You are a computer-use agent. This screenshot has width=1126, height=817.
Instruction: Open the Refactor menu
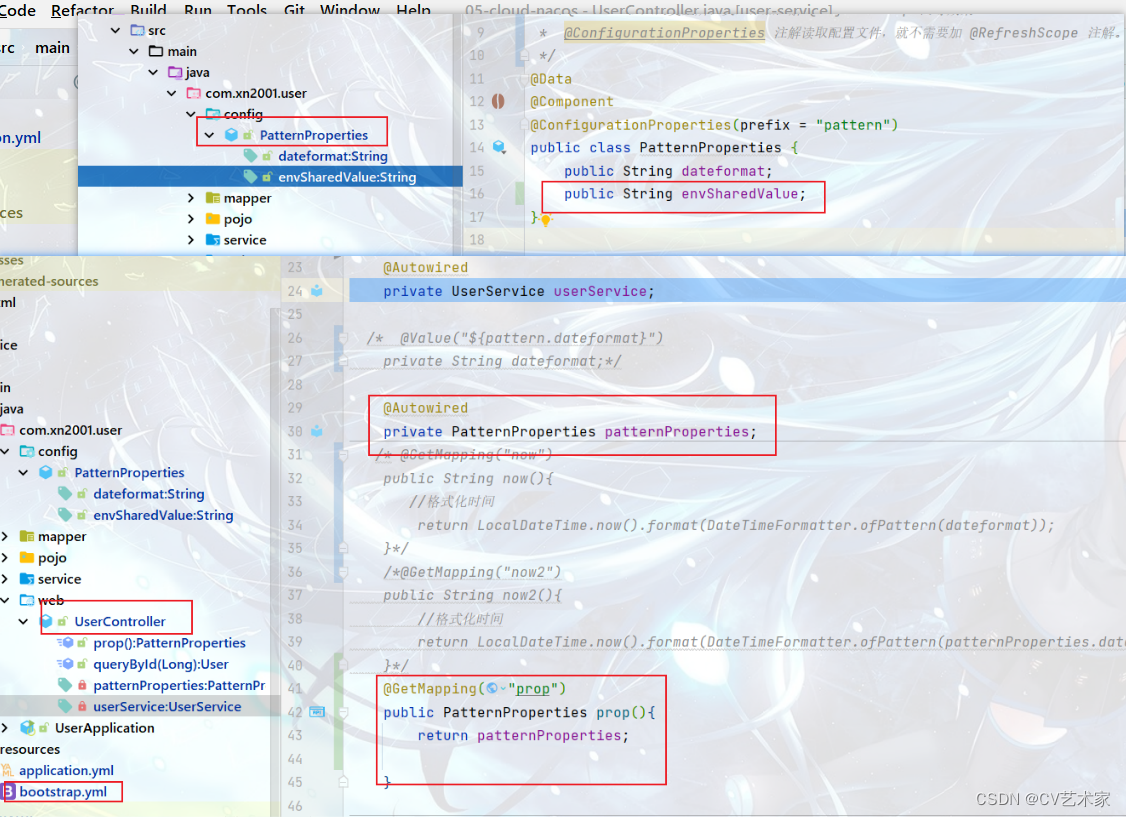(83, 10)
